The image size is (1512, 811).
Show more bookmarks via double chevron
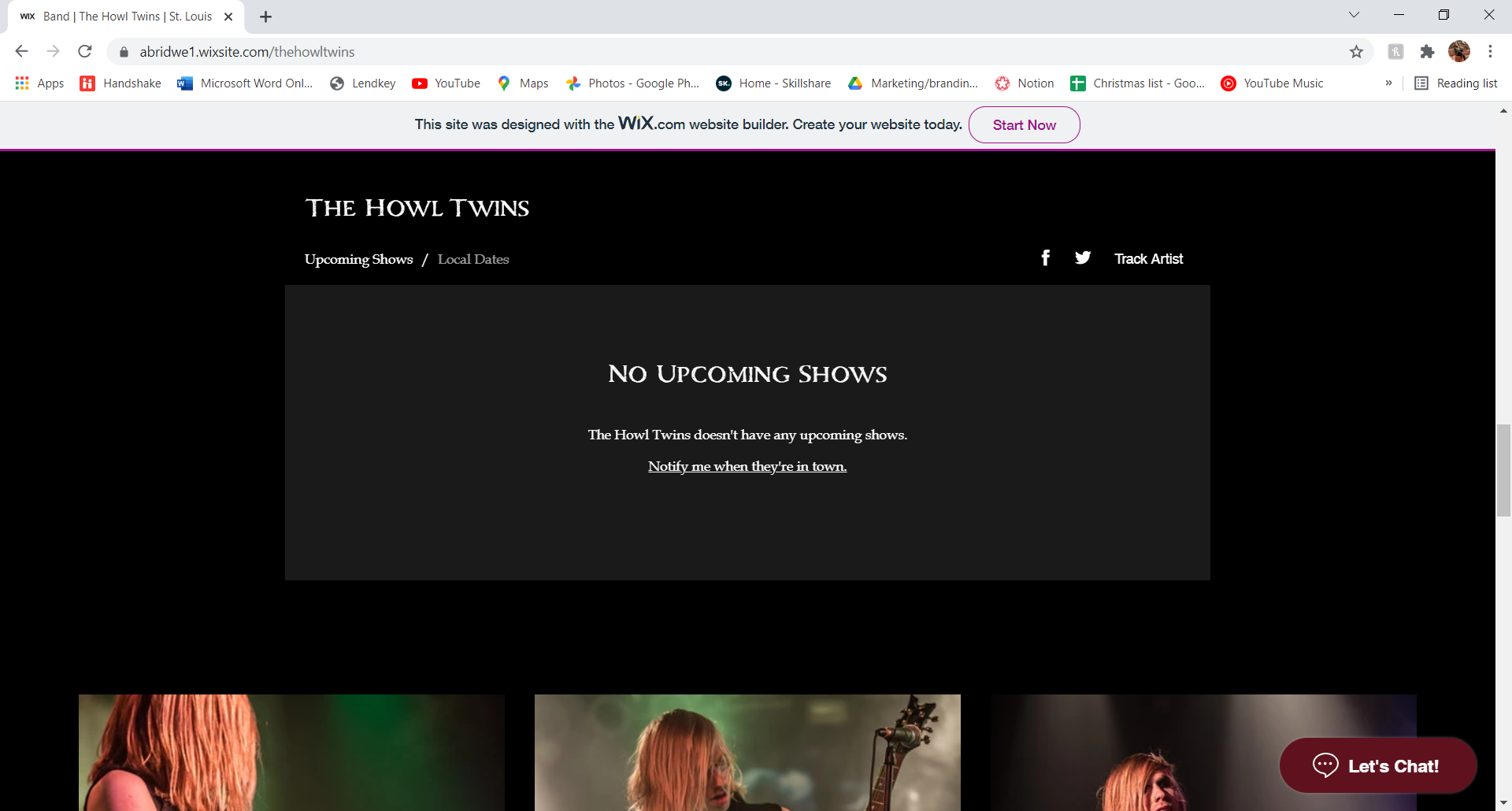click(x=1388, y=83)
